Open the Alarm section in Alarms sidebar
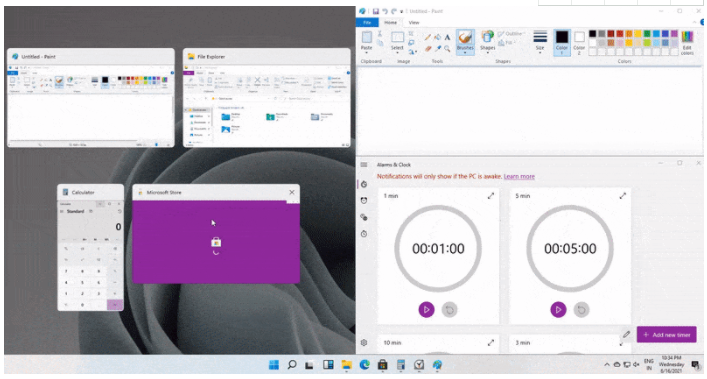Viewport: 707px width, 379px height. point(364,201)
